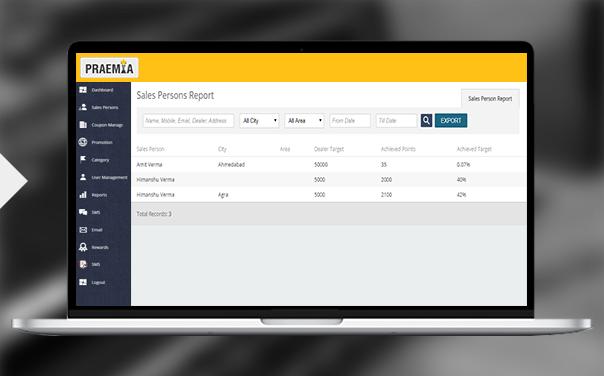Switch to the Sales Person Report tab

pyautogui.click(x=490, y=99)
